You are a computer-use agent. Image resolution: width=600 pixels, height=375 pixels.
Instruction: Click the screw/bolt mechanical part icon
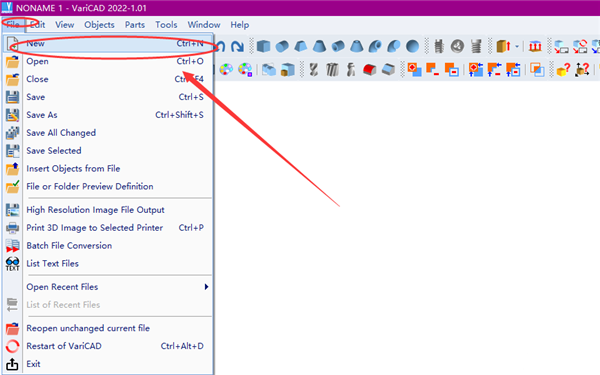coord(439,47)
